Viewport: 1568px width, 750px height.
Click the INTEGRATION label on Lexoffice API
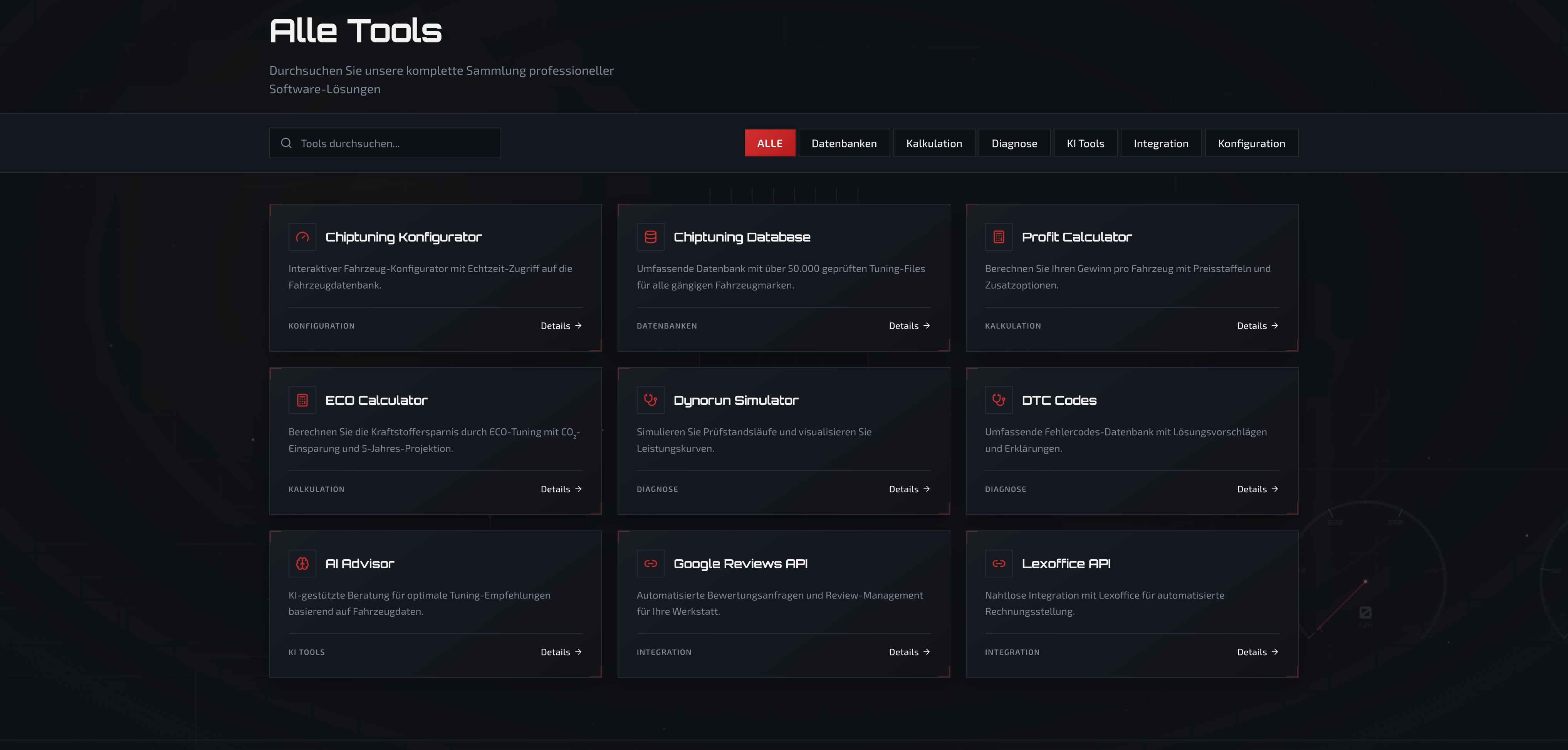coord(1012,652)
